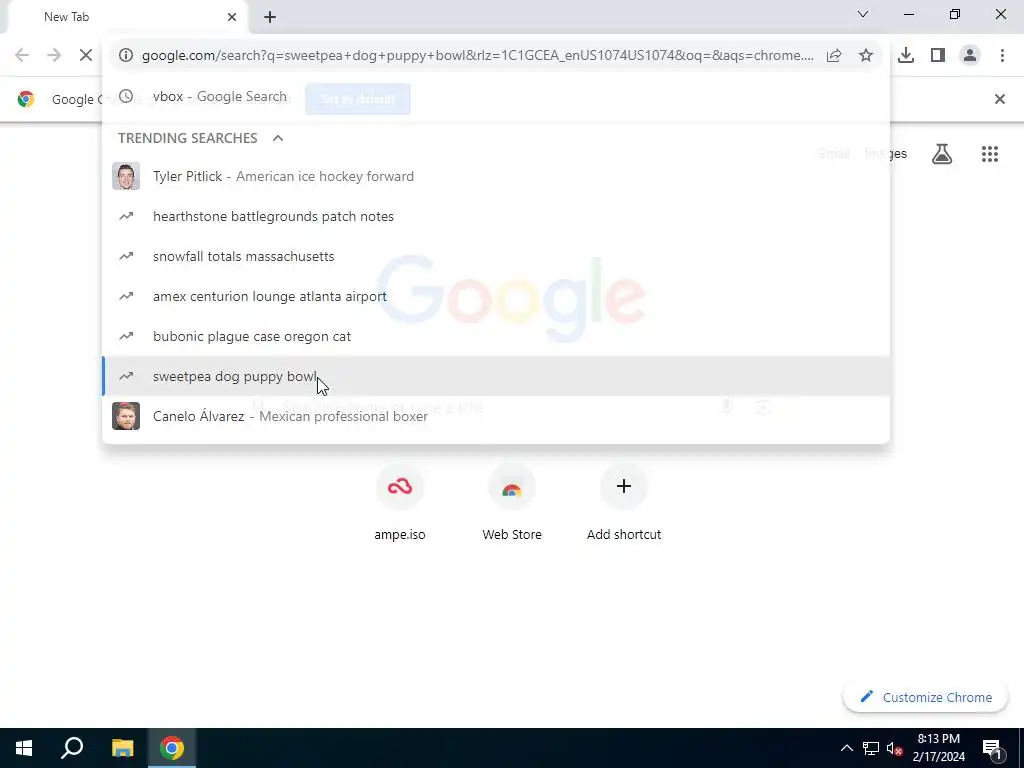Open Chrome downloads icon
Viewport: 1024px width, 768px height.
click(x=906, y=56)
